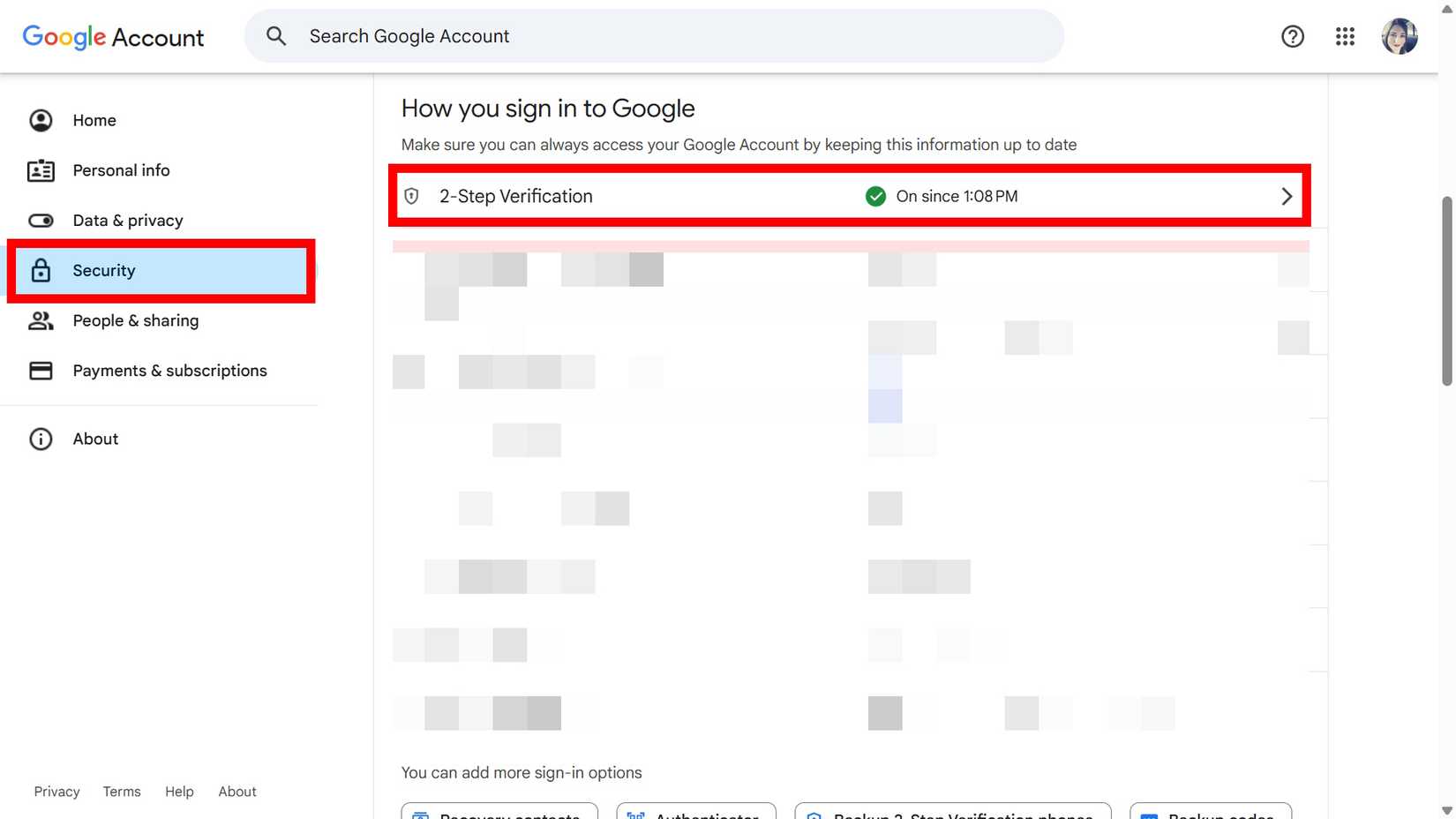Open the Authenticator sign-in option
Image resolution: width=1456 pixels, height=819 pixels.
click(696, 813)
